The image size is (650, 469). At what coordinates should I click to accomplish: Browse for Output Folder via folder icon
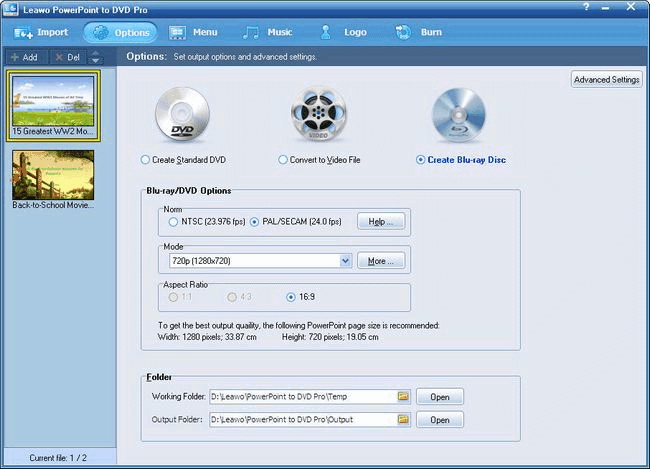click(403, 420)
